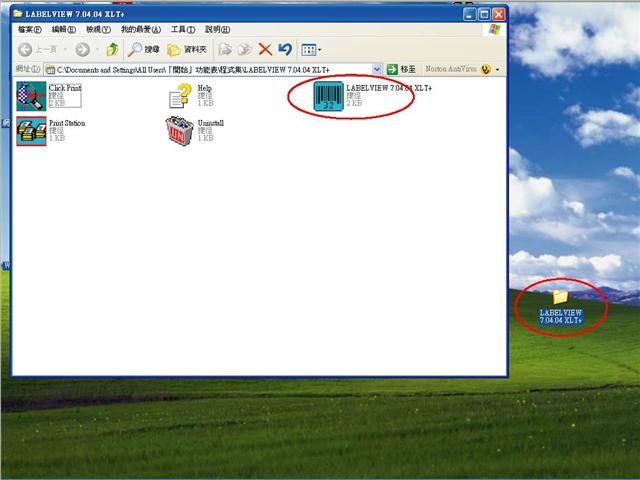Open the Search pane from the toolbar

point(143,50)
